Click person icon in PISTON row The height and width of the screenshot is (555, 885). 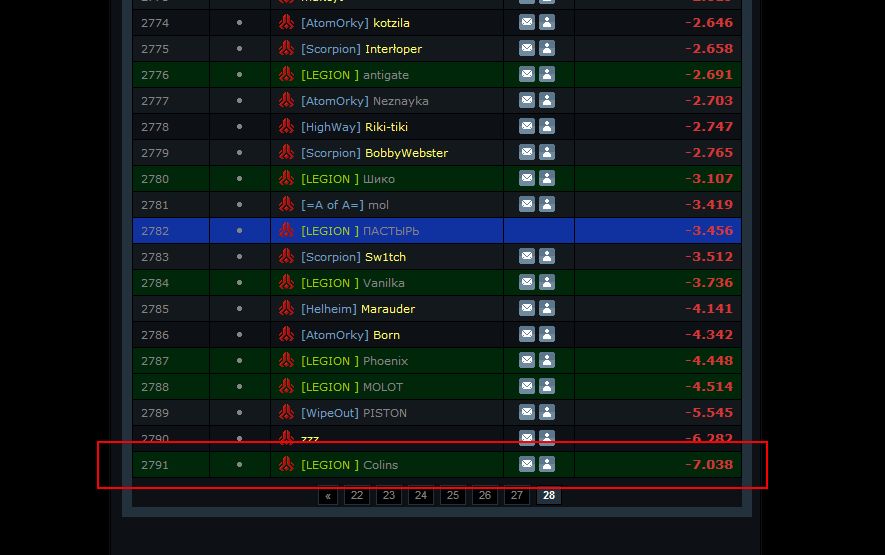[x=546, y=412]
